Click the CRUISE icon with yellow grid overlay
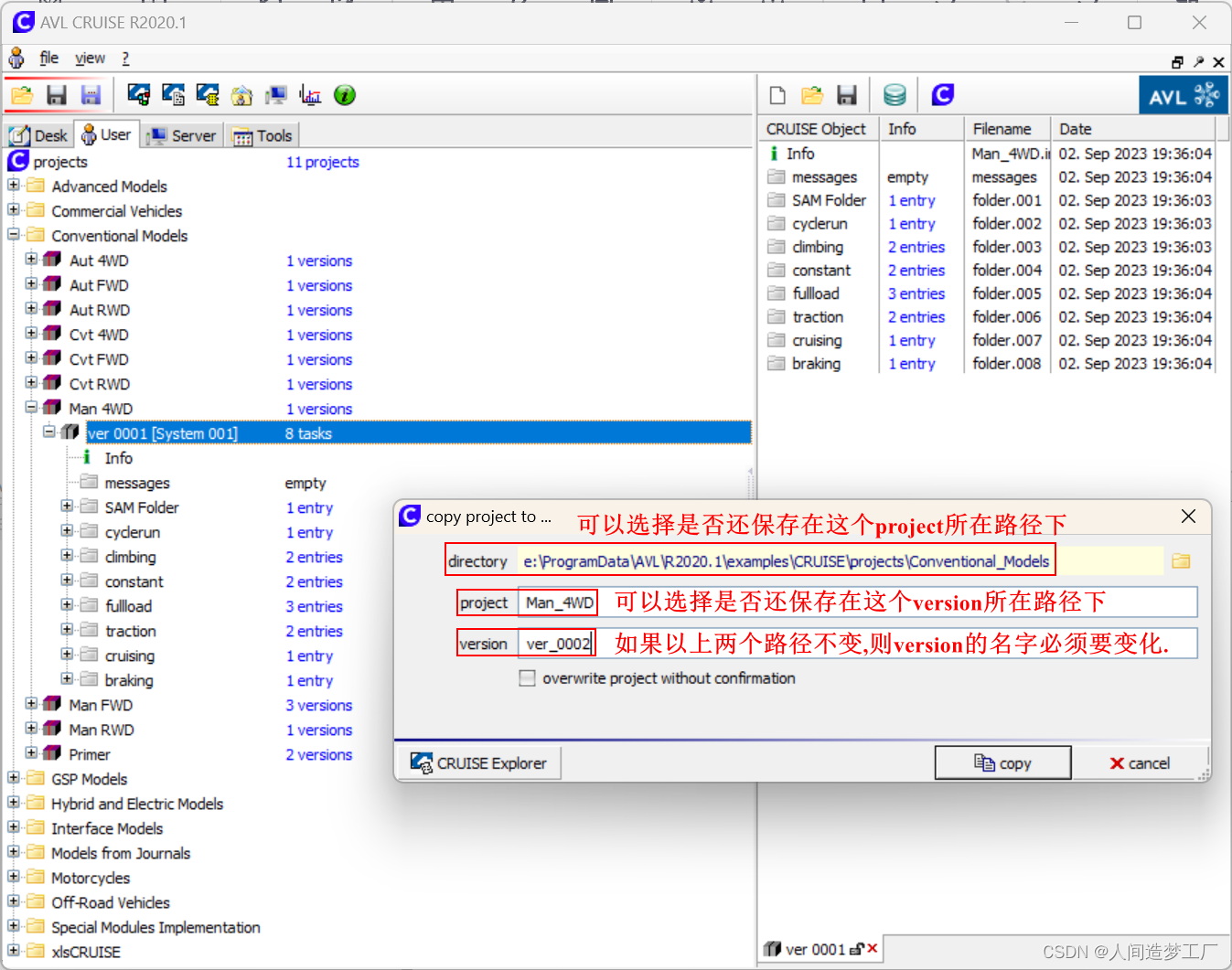This screenshot has width=1232, height=970. [x=208, y=95]
